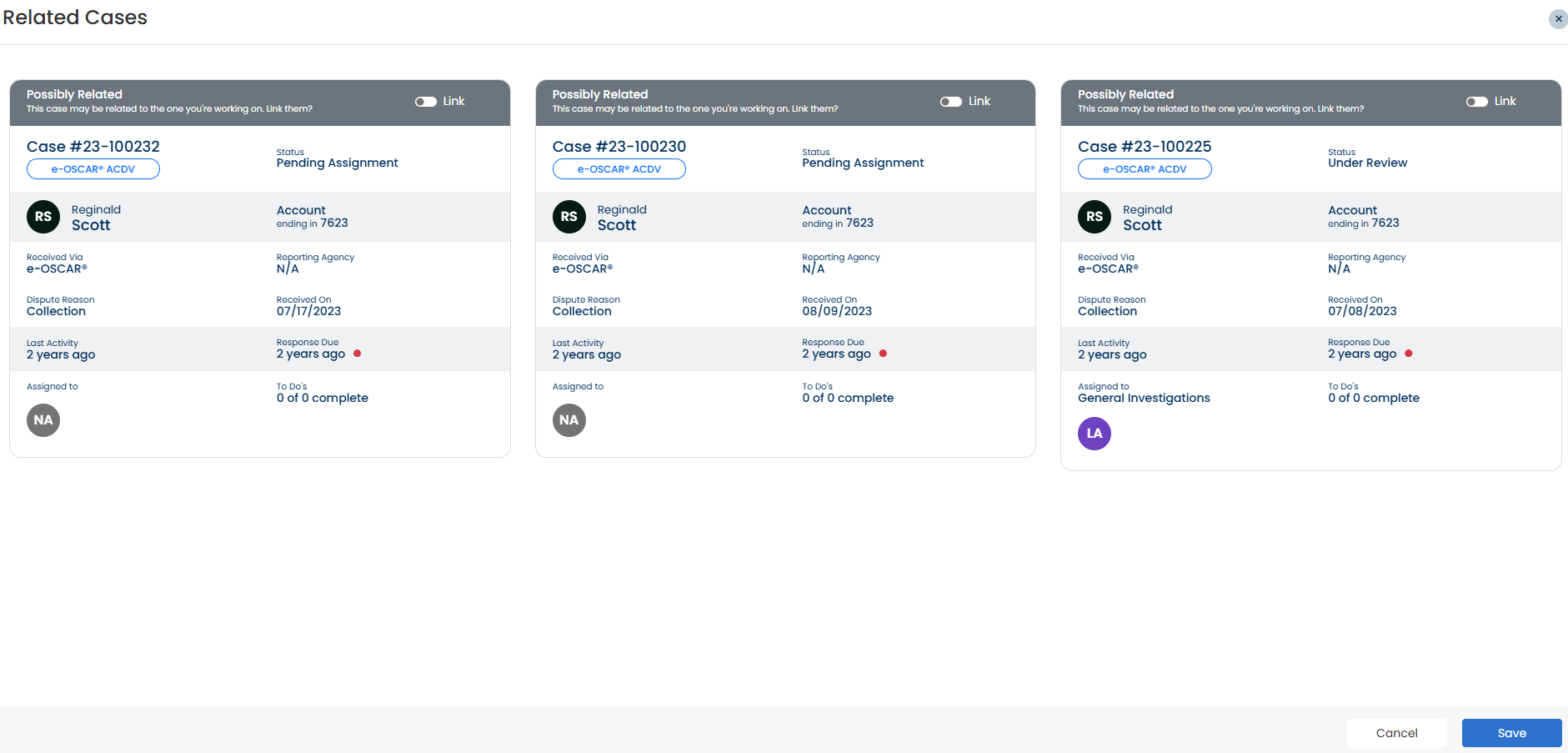The image size is (1568, 753).
Task: Click Received On date 07/08/2023
Action: click(1362, 312)
